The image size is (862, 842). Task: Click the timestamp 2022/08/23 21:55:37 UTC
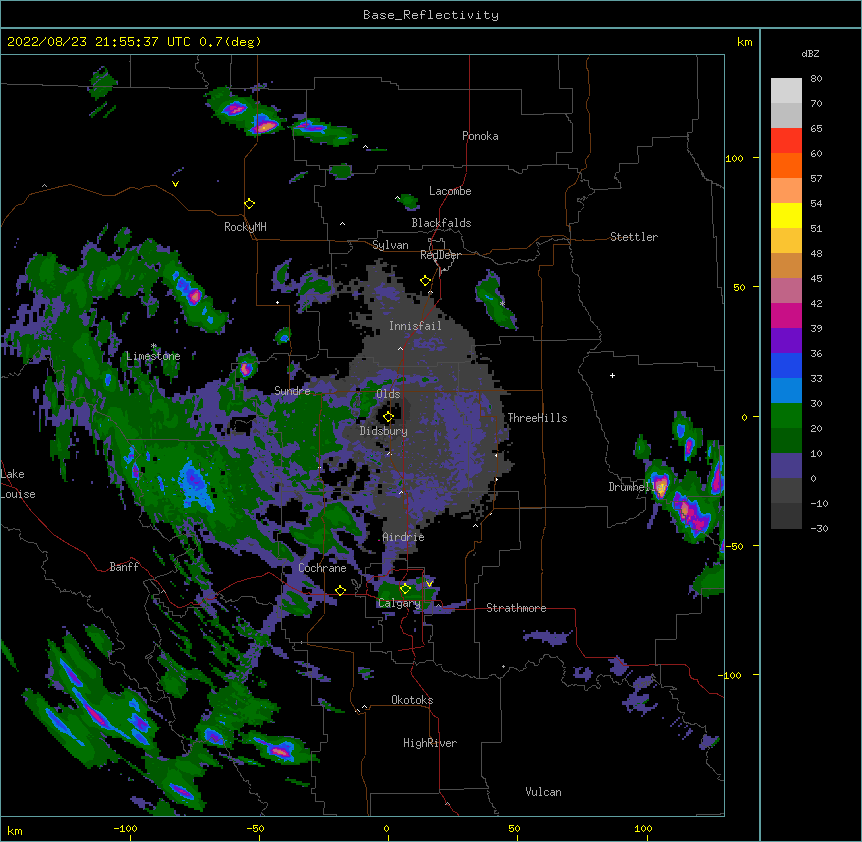(x=99, y=42)
